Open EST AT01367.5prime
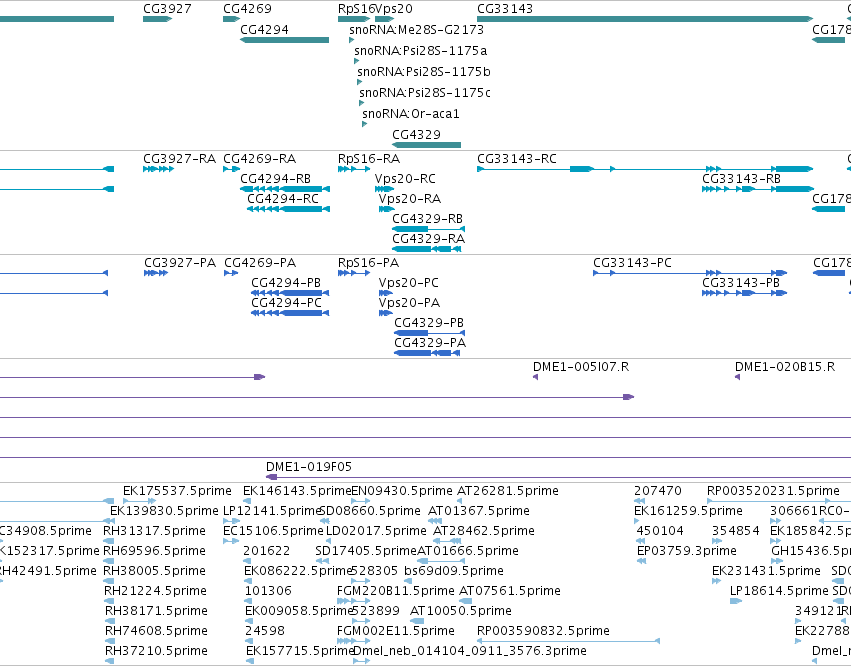The width and height of the screenshot is (851, 666). (x=479, y=511)
